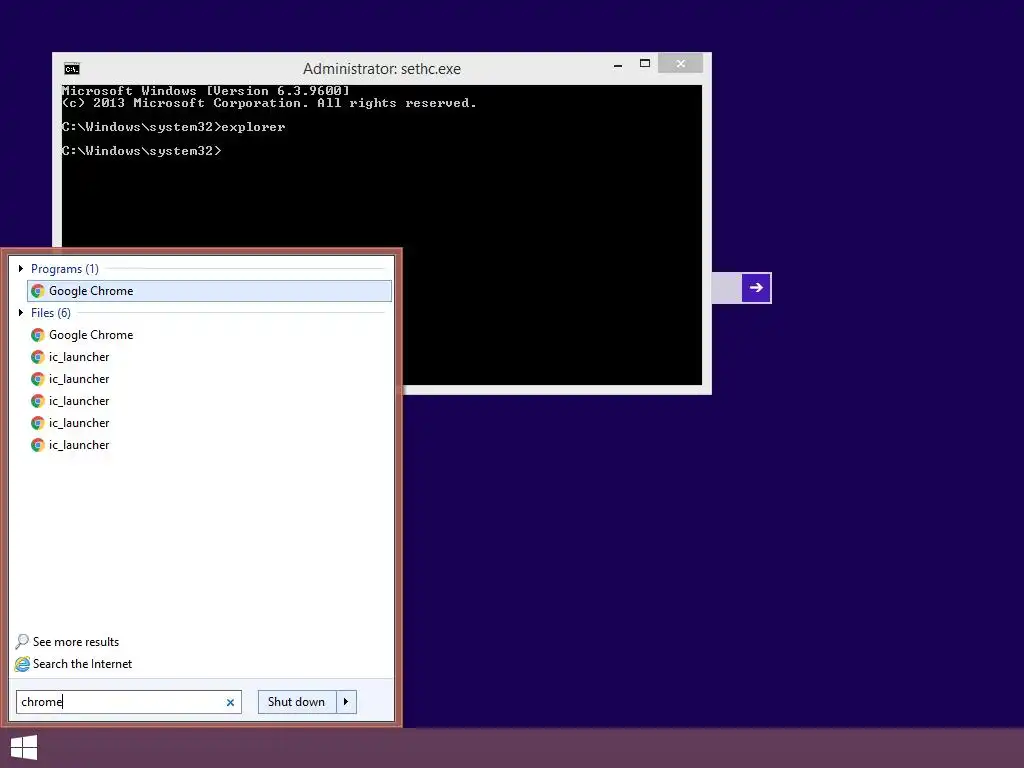Minimize the Administrator: sethc.exe window
This screenshot has height=768, width=1024.
click(618, 65)
